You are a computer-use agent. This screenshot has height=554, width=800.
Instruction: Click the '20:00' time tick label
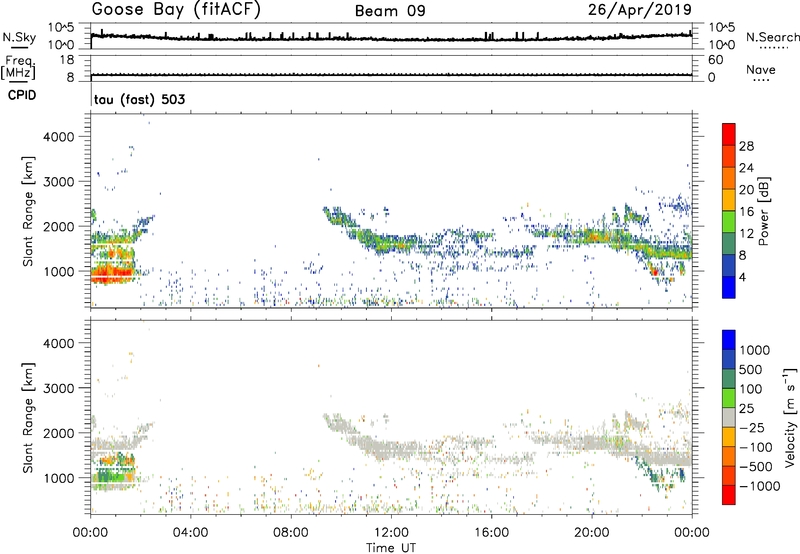pos(591,533)
